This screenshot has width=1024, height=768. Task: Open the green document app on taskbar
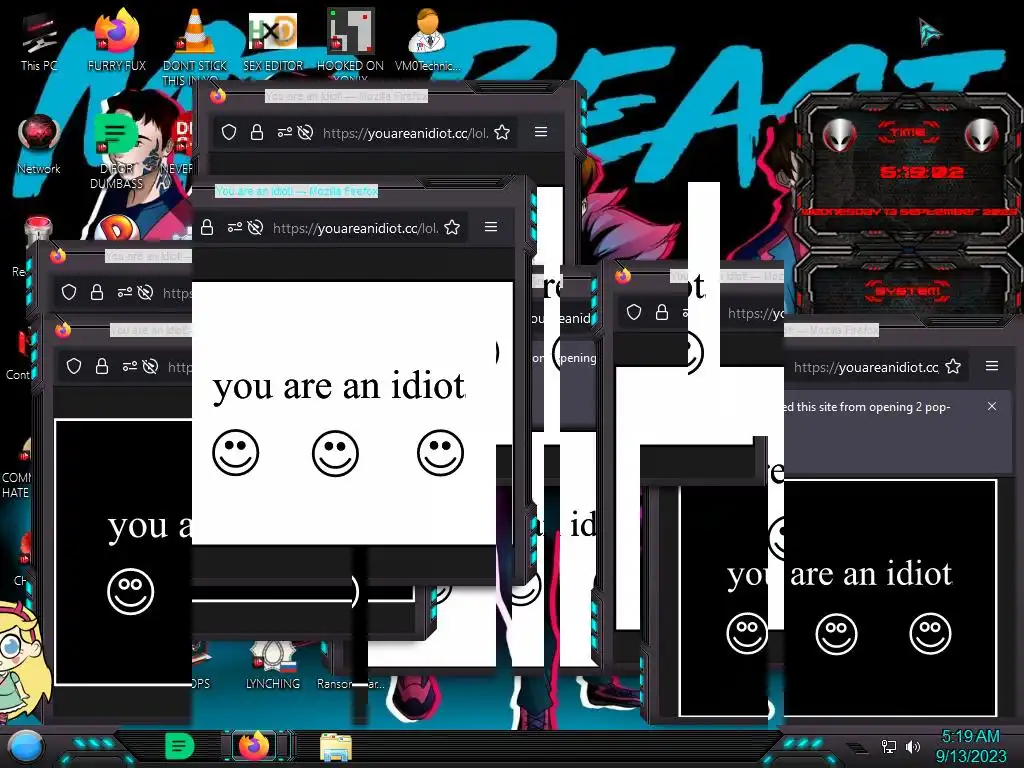coord(179,746)
